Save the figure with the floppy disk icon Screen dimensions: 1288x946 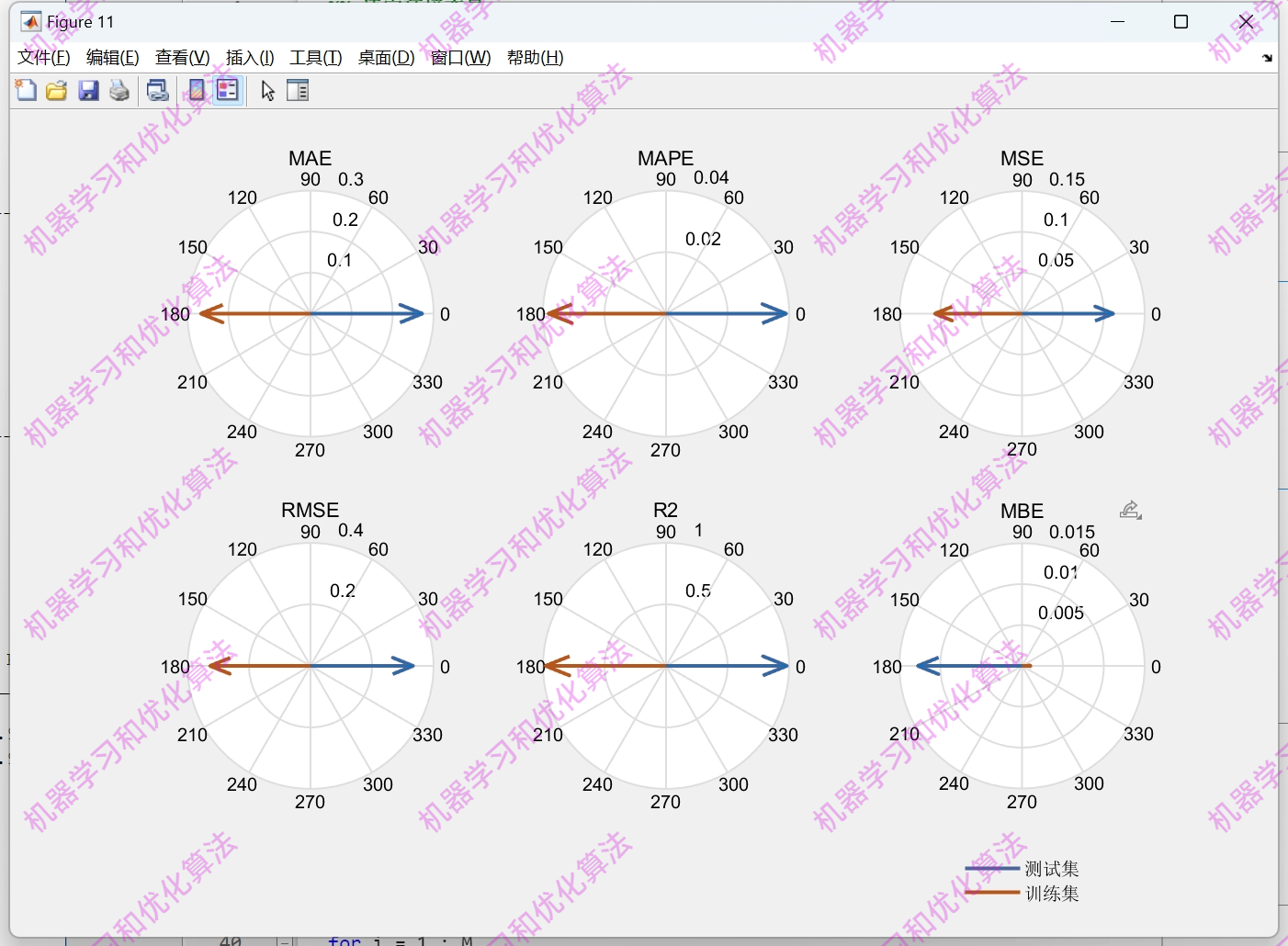point(88,90)
